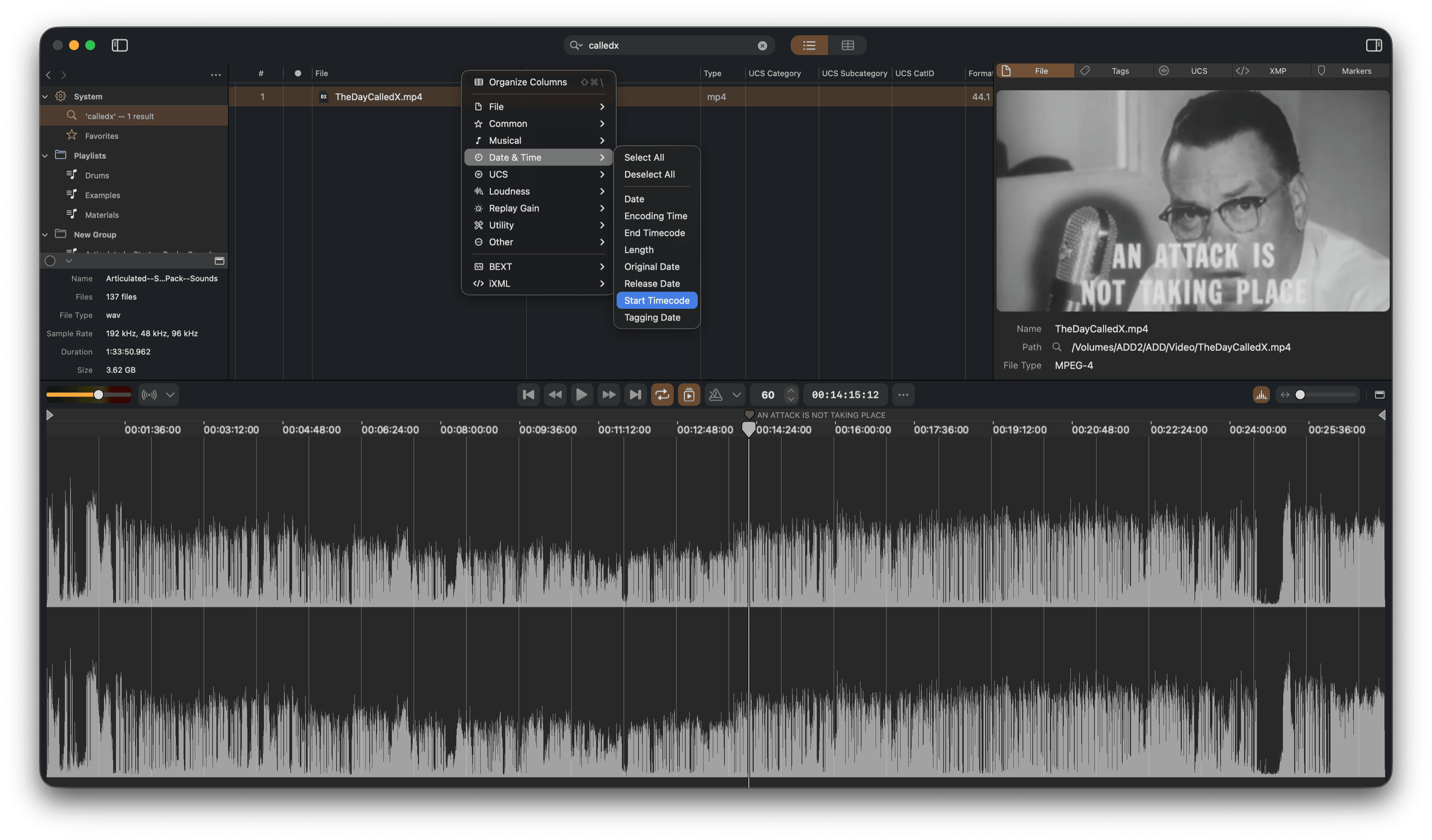Skip to end of file
The image size is (1432, 840).
coord(635,395)
